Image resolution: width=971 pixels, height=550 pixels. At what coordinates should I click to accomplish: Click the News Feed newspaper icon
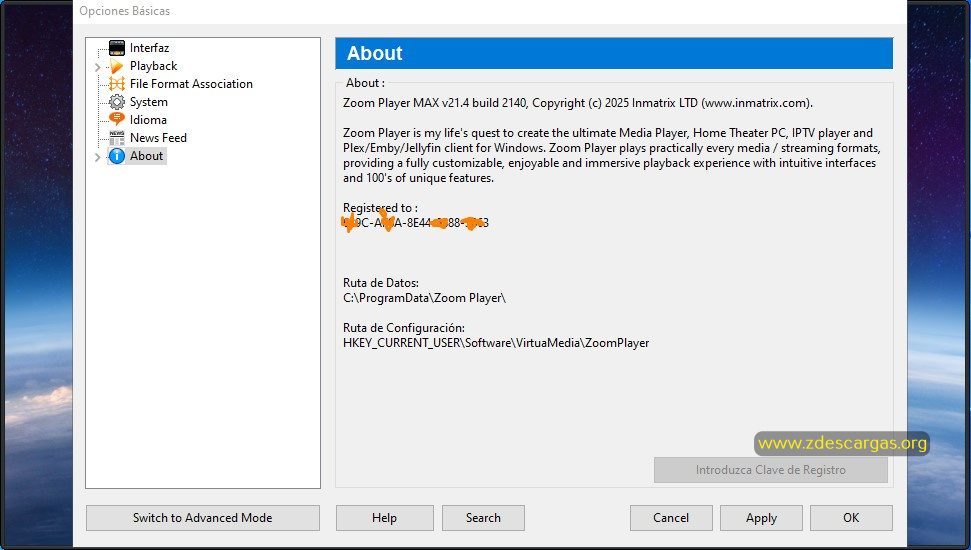116,138
